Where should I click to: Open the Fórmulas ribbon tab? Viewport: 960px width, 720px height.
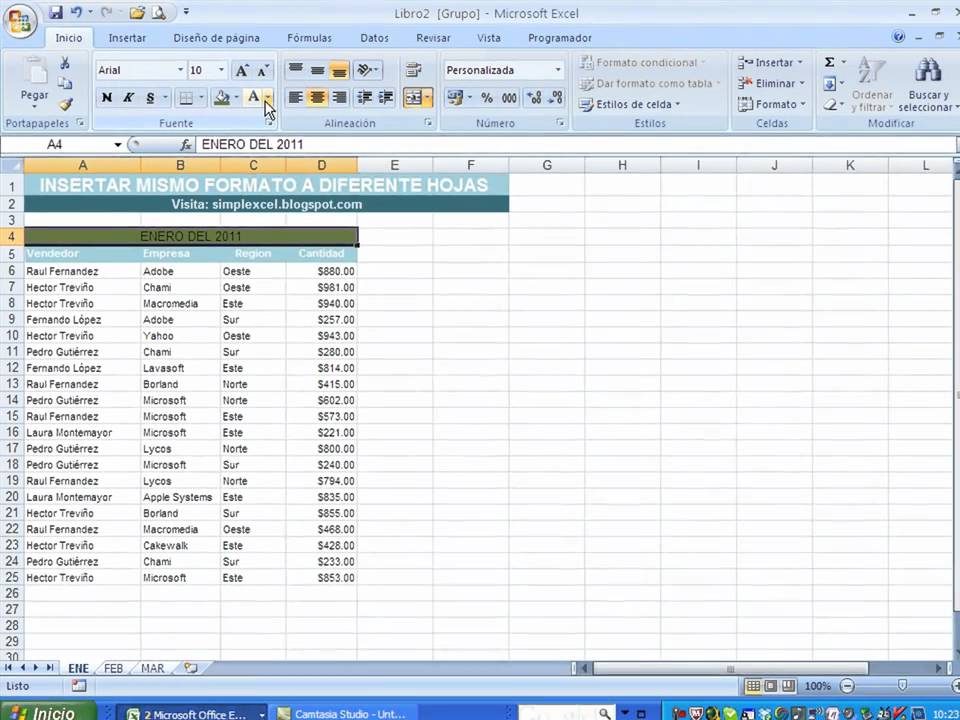pyautogui.click(x=309, y=38)
